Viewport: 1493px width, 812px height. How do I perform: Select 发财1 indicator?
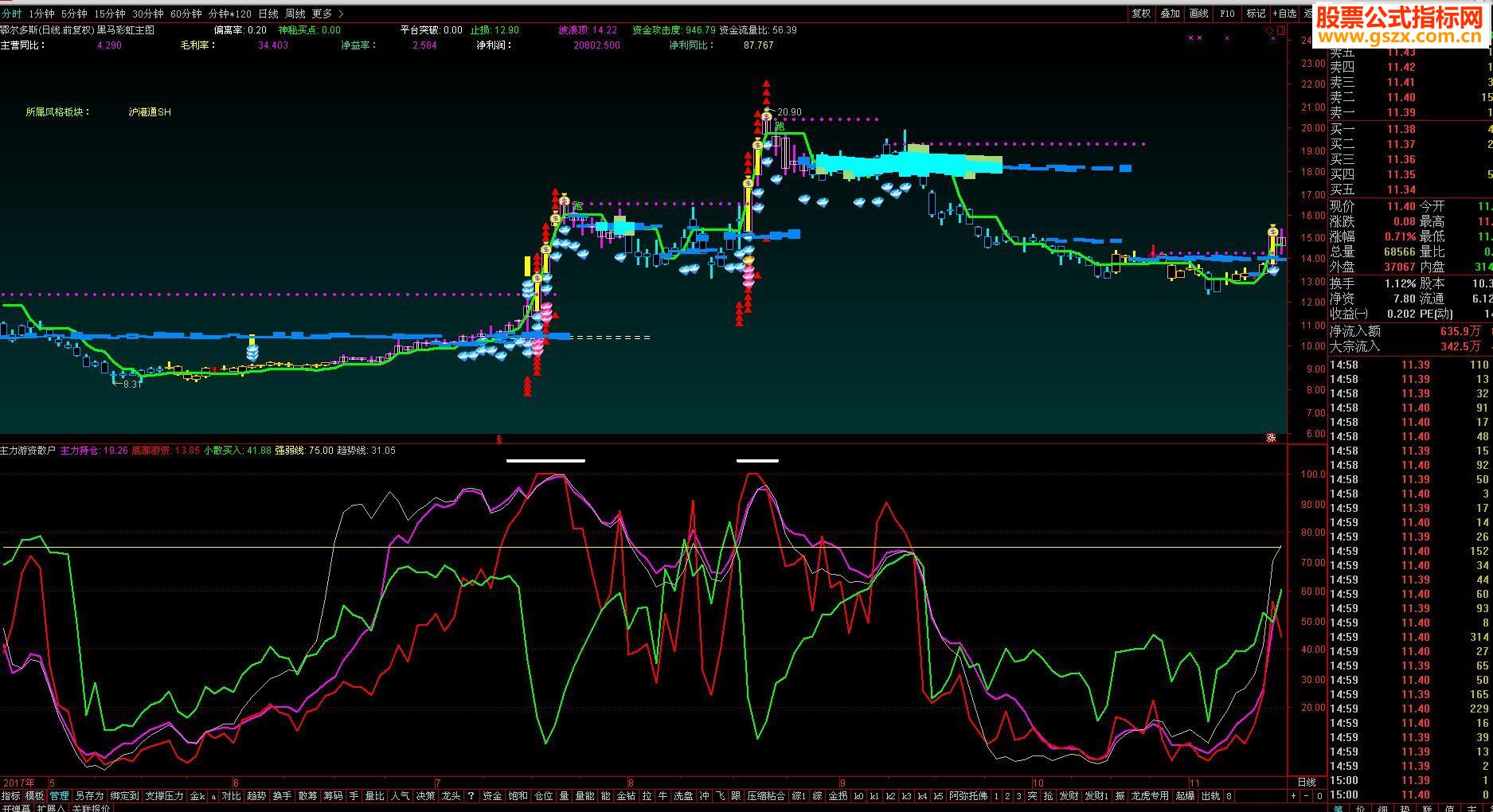click(x=1096, y=796)
